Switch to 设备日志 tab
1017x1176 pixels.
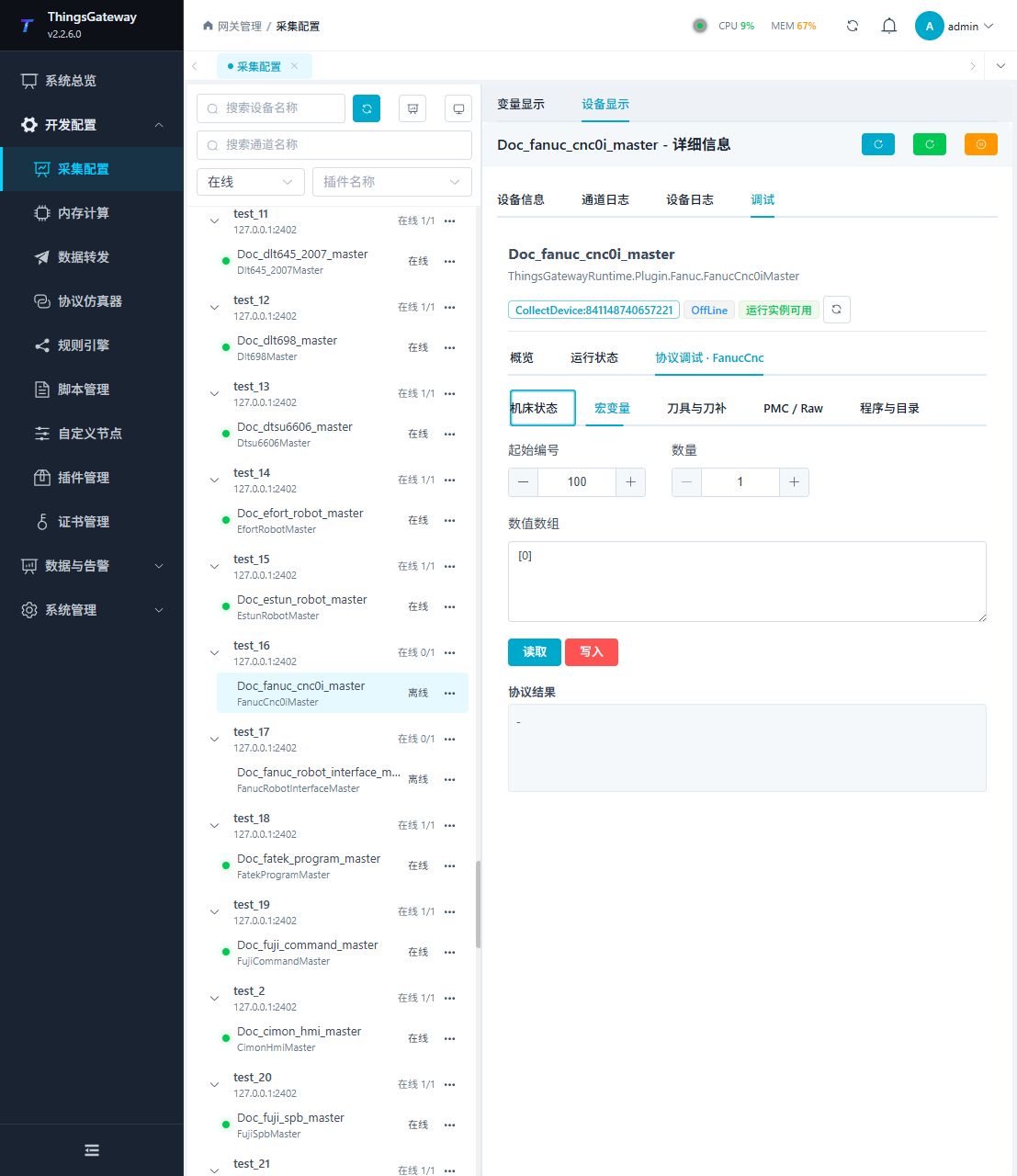point(690,199)
